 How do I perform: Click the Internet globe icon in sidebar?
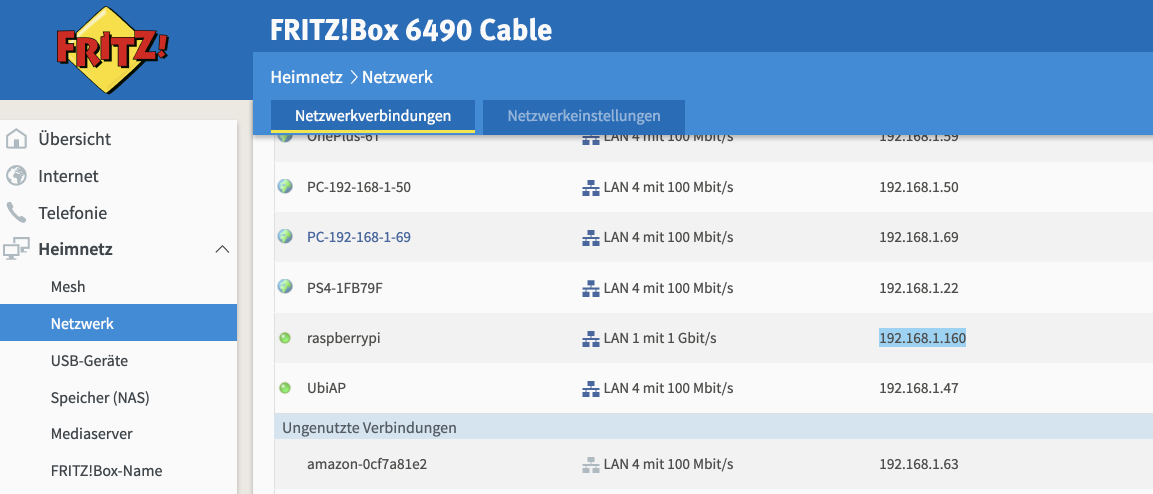(17, 176)
